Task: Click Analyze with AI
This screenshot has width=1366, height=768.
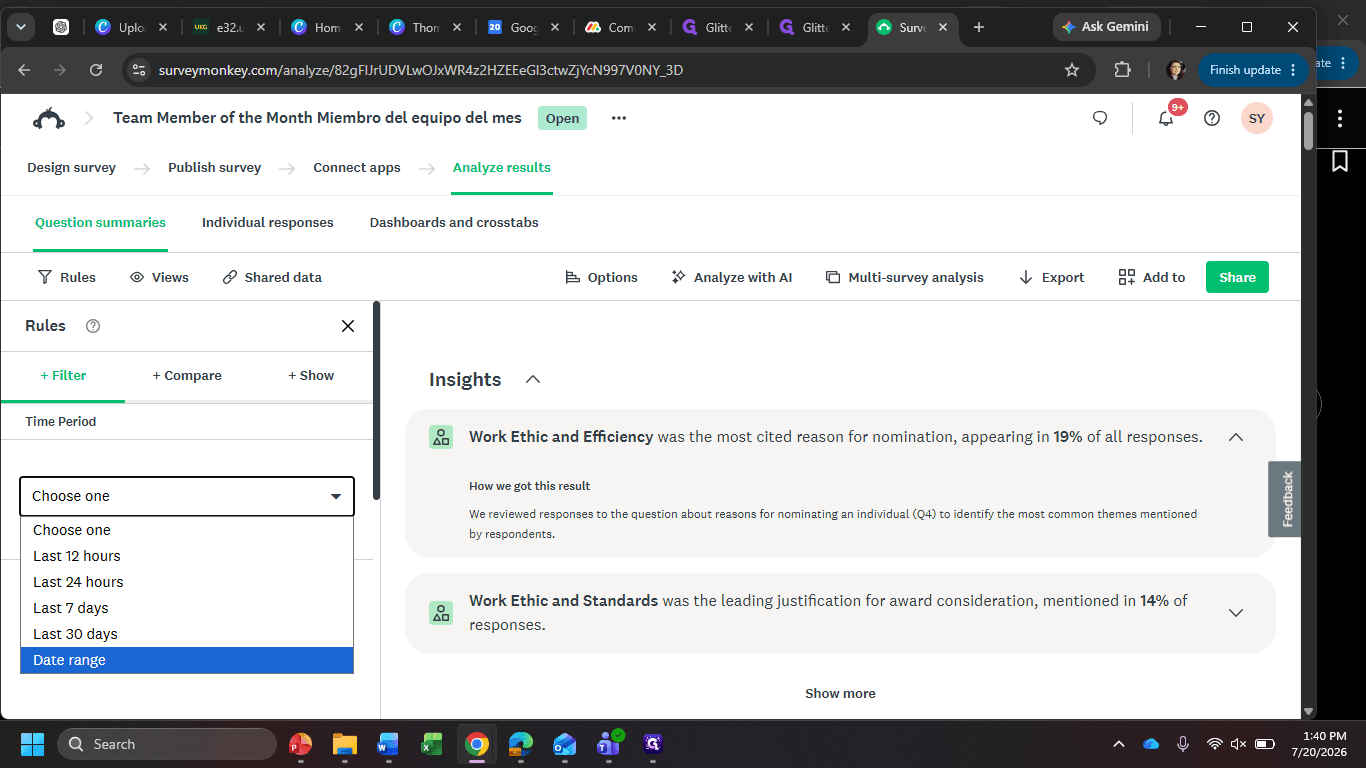Action: point(731,277)
